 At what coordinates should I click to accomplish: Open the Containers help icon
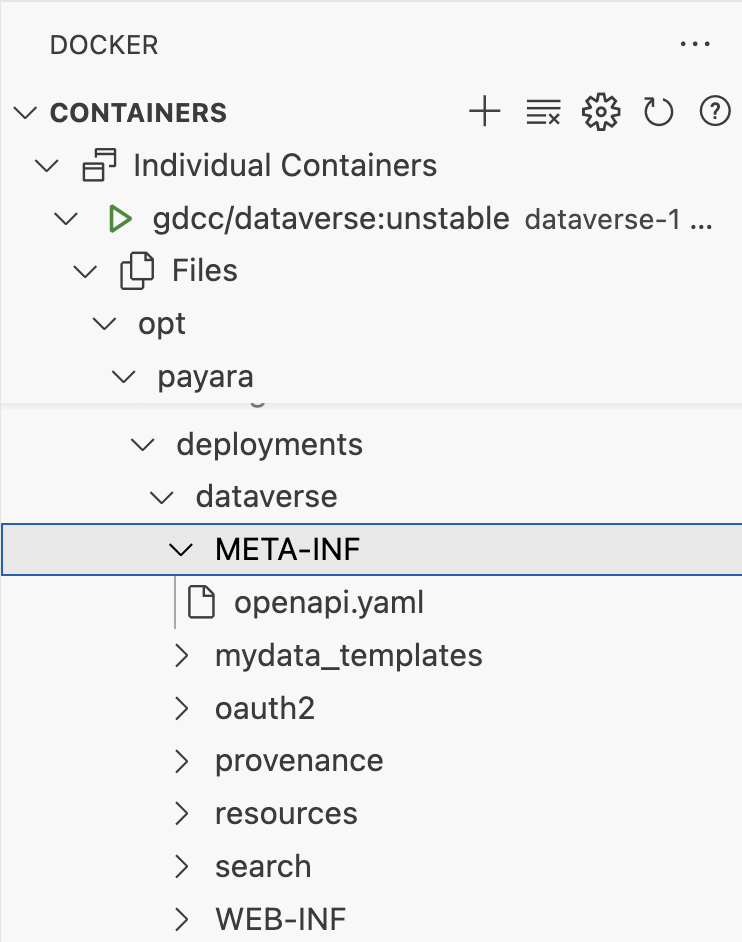(x=715, y=112)
